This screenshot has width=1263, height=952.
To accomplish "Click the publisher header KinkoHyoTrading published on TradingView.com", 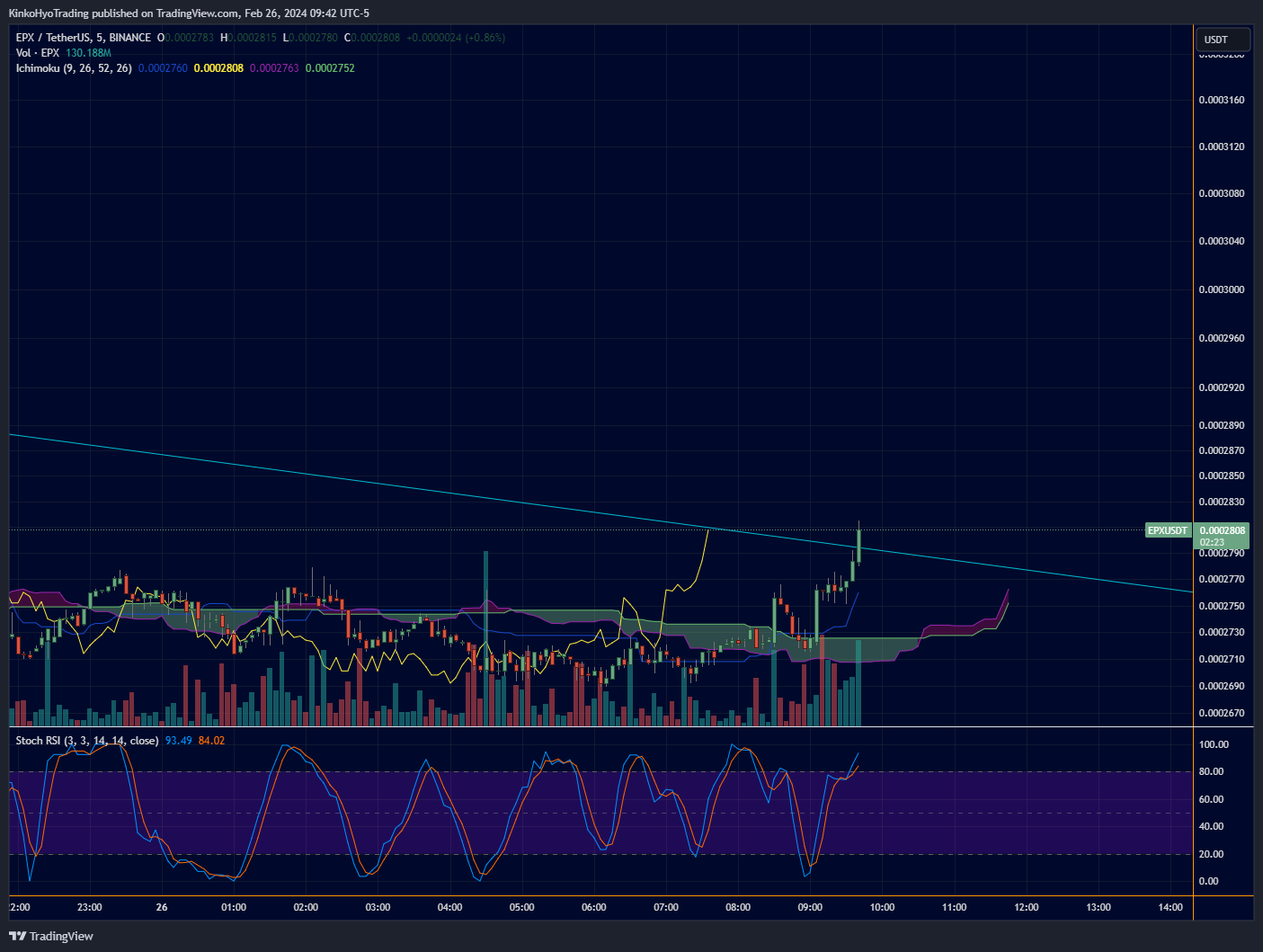I will click(x=125, y=13).
